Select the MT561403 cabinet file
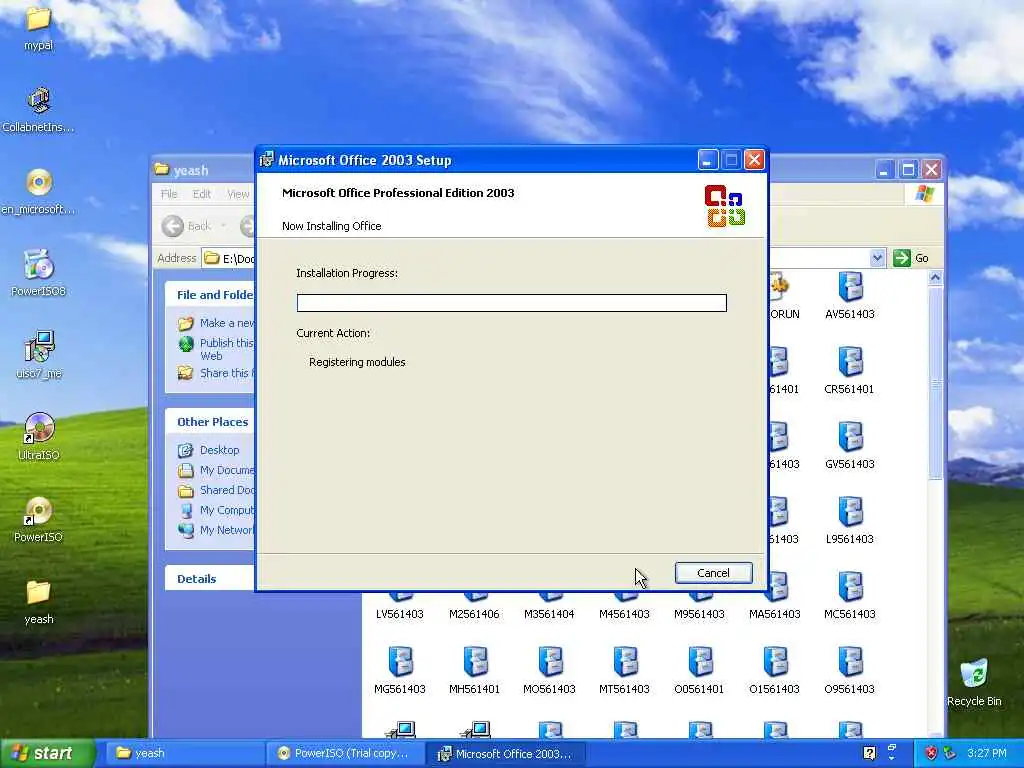Viewport: 1024px width, 768px height. 624,671
